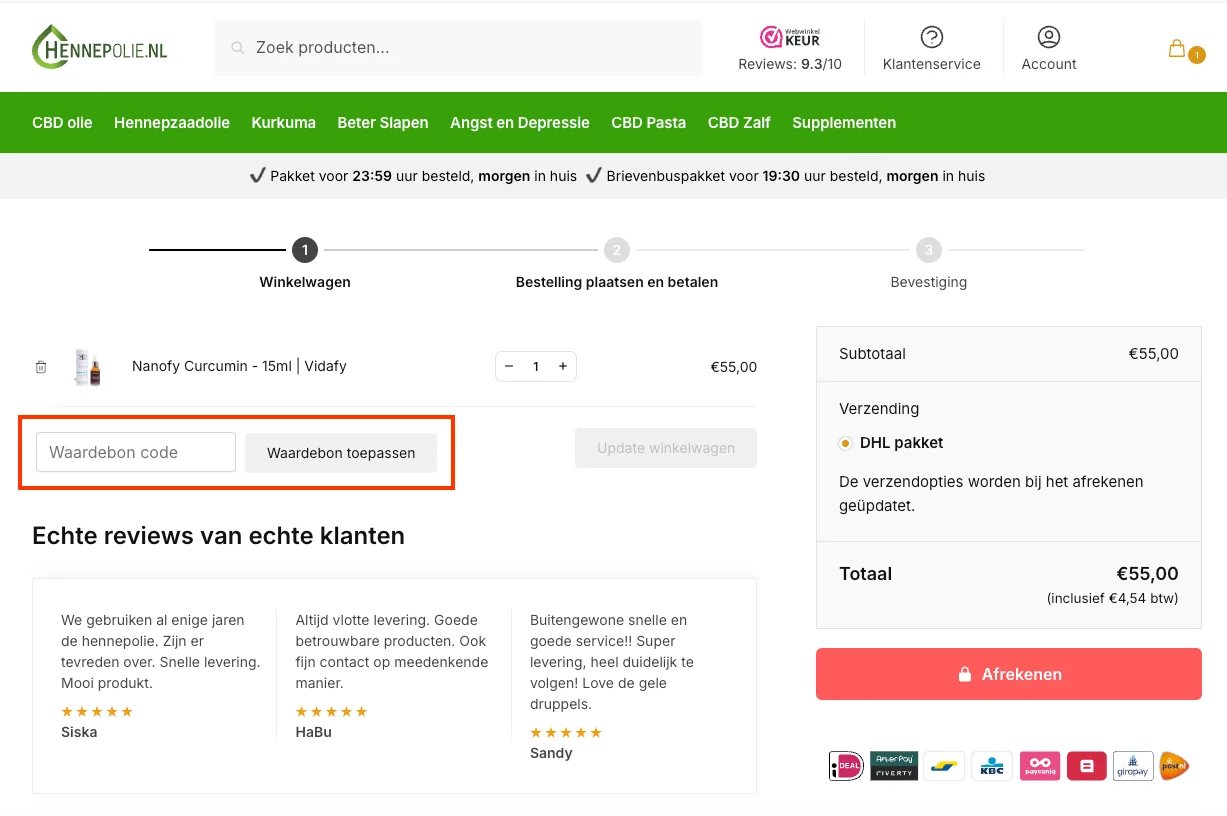Image resolution: width=1227 pixels, height=816 pixels.
Task: Click the Hennepolie.nl logo
Action: (x=98, y=46)
